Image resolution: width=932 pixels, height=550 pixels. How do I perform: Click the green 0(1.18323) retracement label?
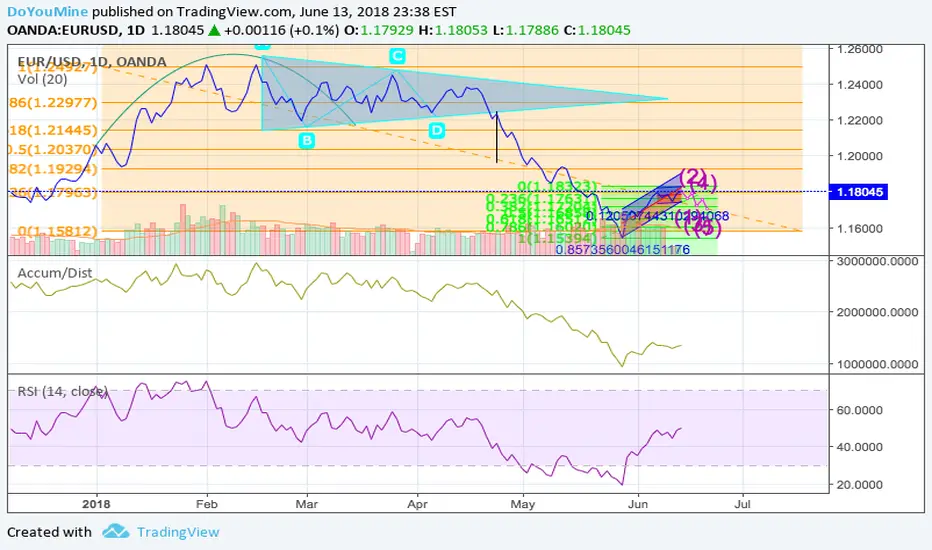tap(556, 187)
